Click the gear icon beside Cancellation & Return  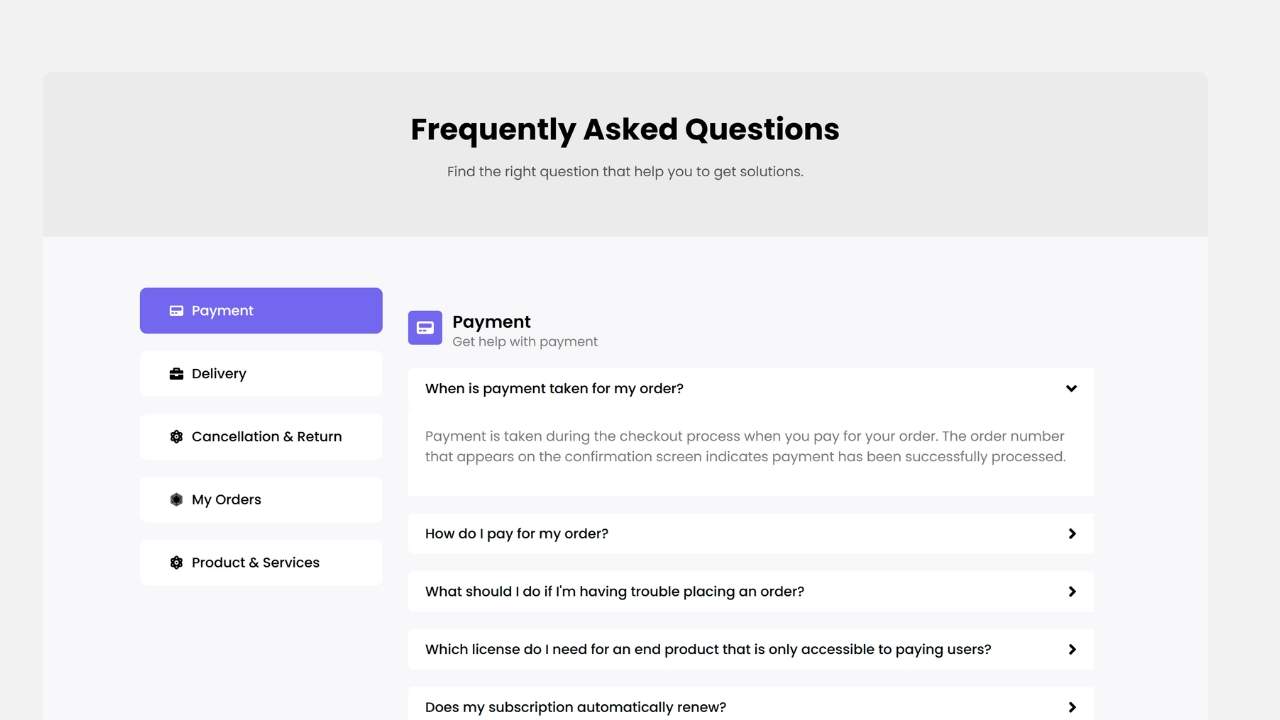tap(176, 437)
